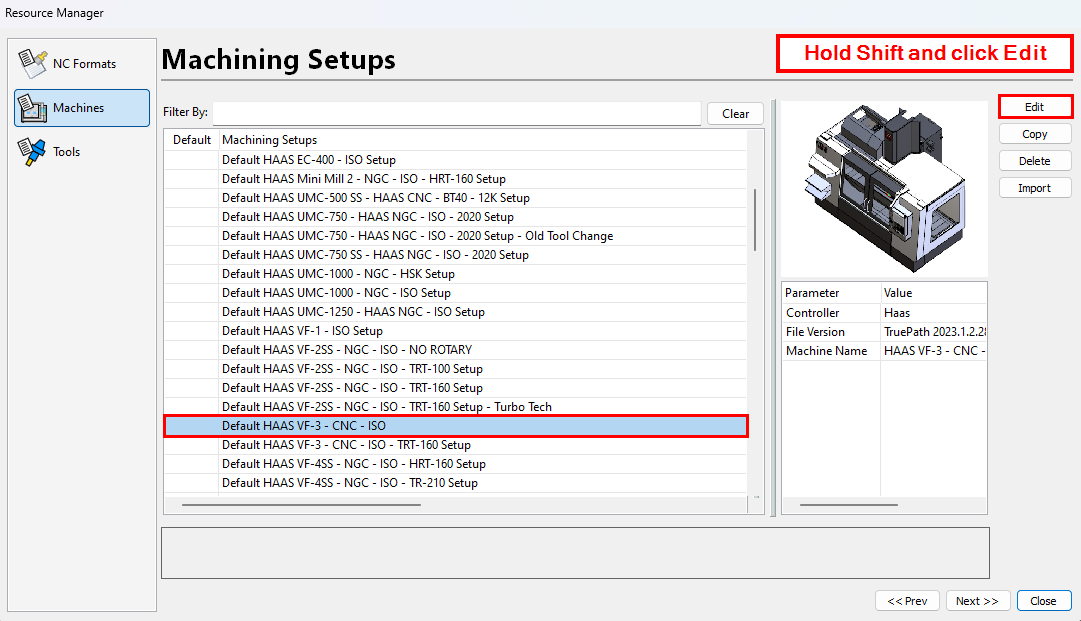Select VF-4SS NGC ISO TR-210 Setup
This screenshot has width=1081, height=621.
tap(456, 483)
